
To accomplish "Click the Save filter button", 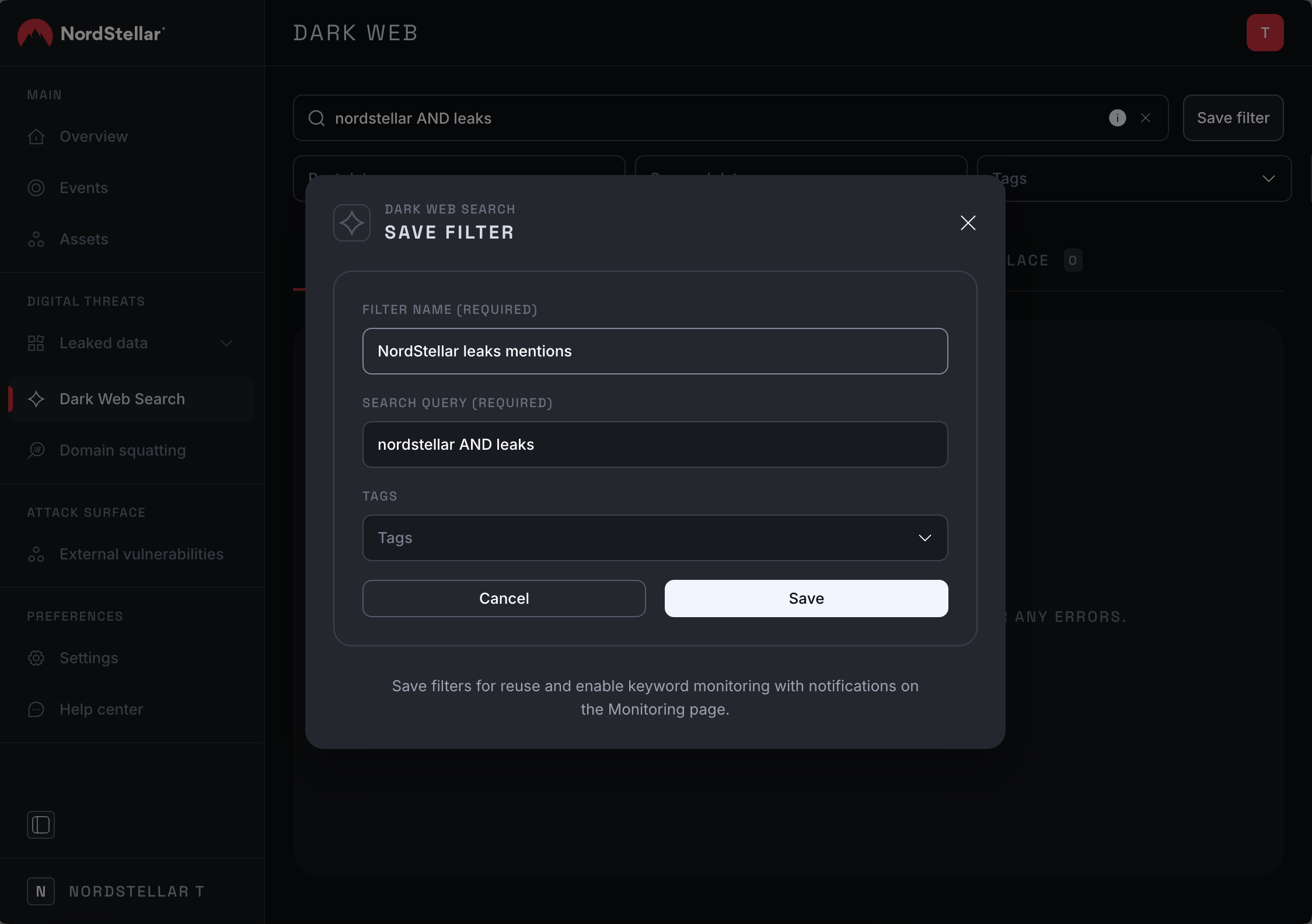I will click(1233, 118).
